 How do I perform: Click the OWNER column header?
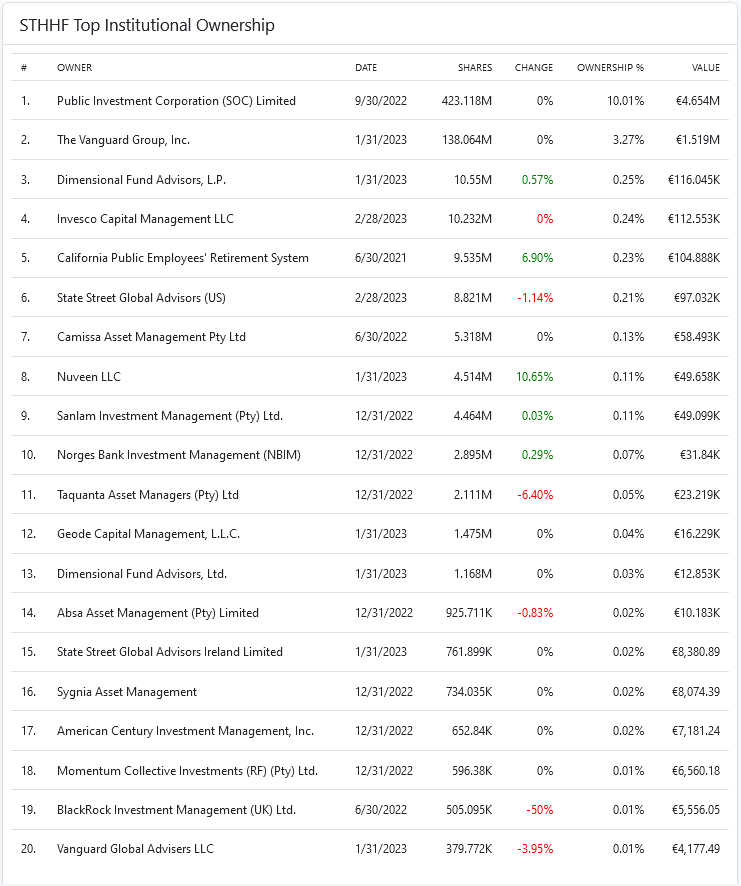(x=74, y=68)
